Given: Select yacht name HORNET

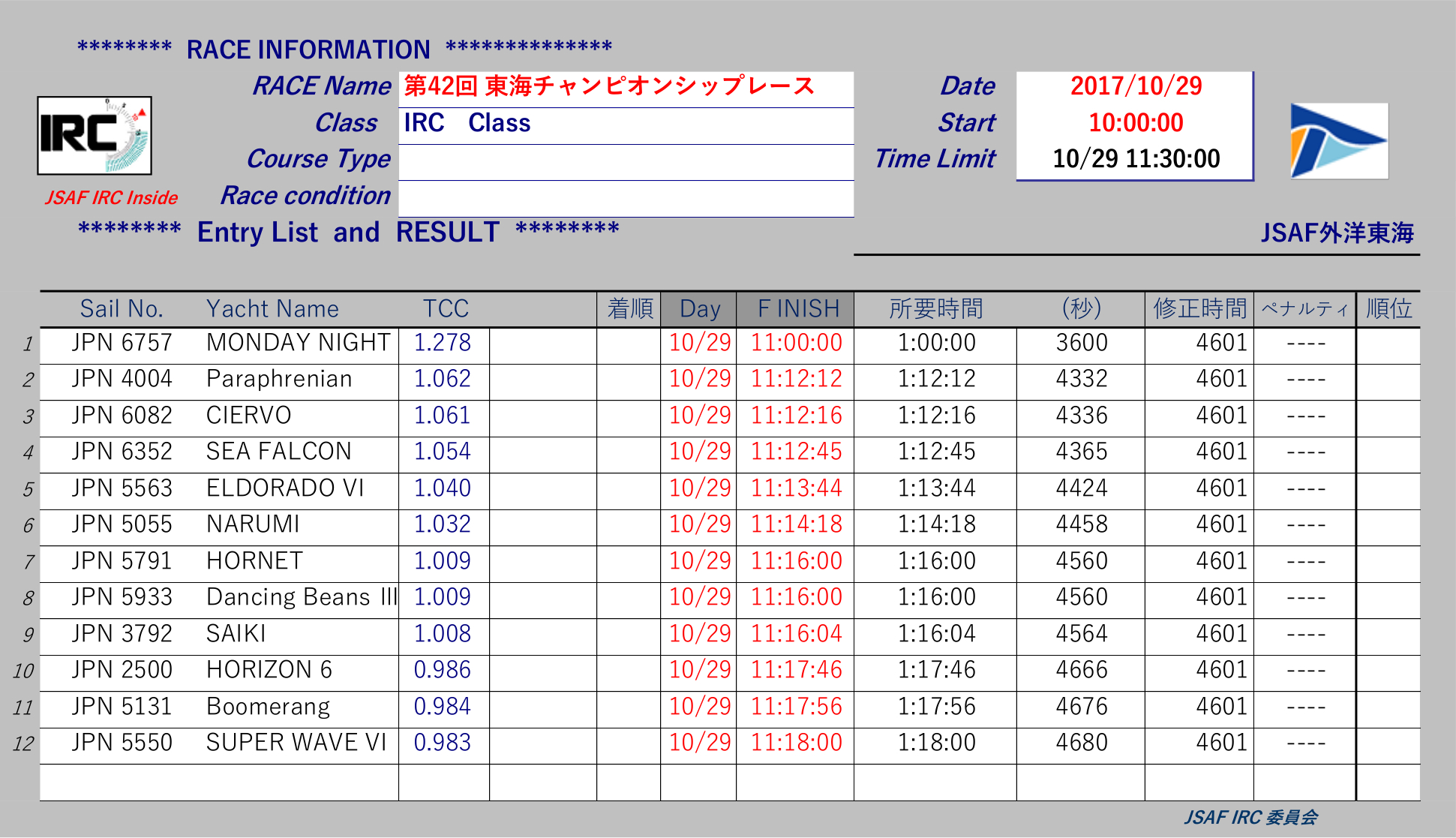Looking at the screenshot, I should click(254, 561).
